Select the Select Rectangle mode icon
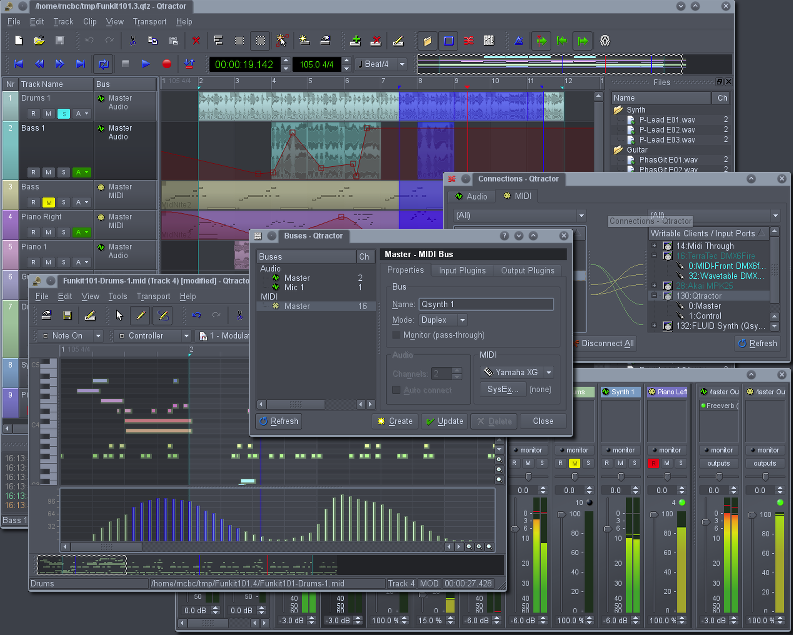The image size is (793, 635). coord(260,40)
